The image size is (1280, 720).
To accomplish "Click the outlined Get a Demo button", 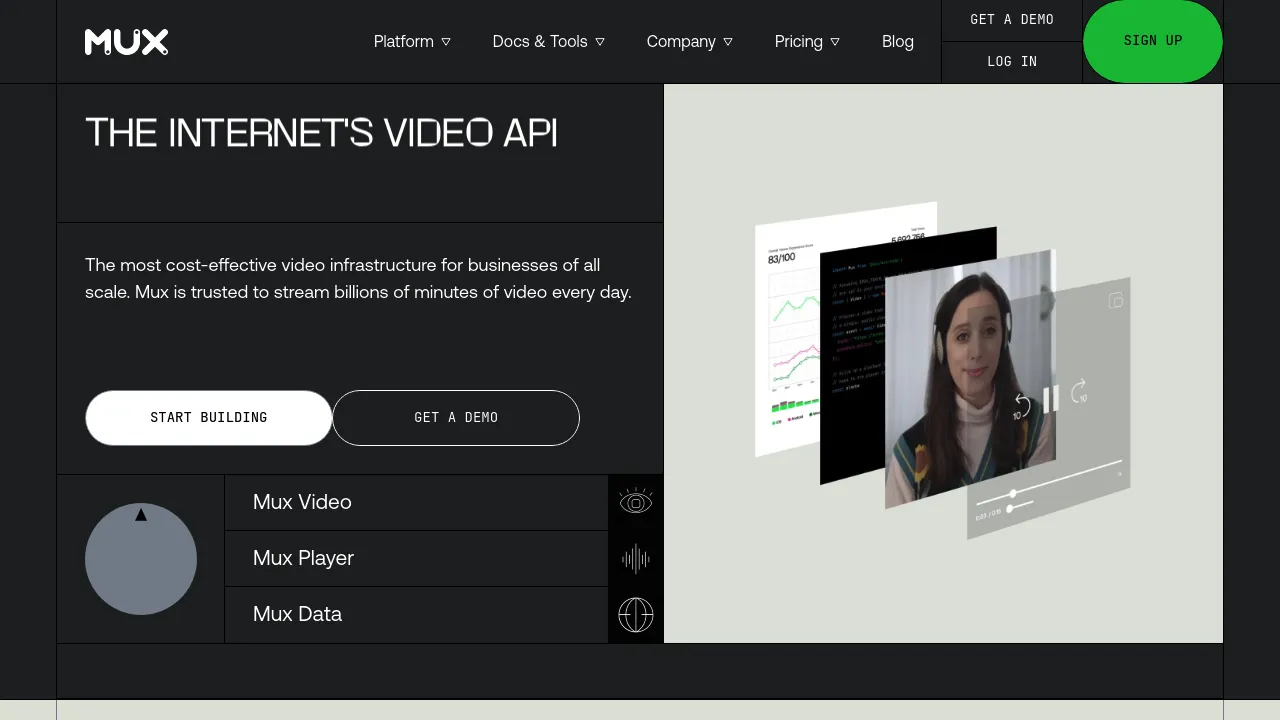I will coord(456,418).
